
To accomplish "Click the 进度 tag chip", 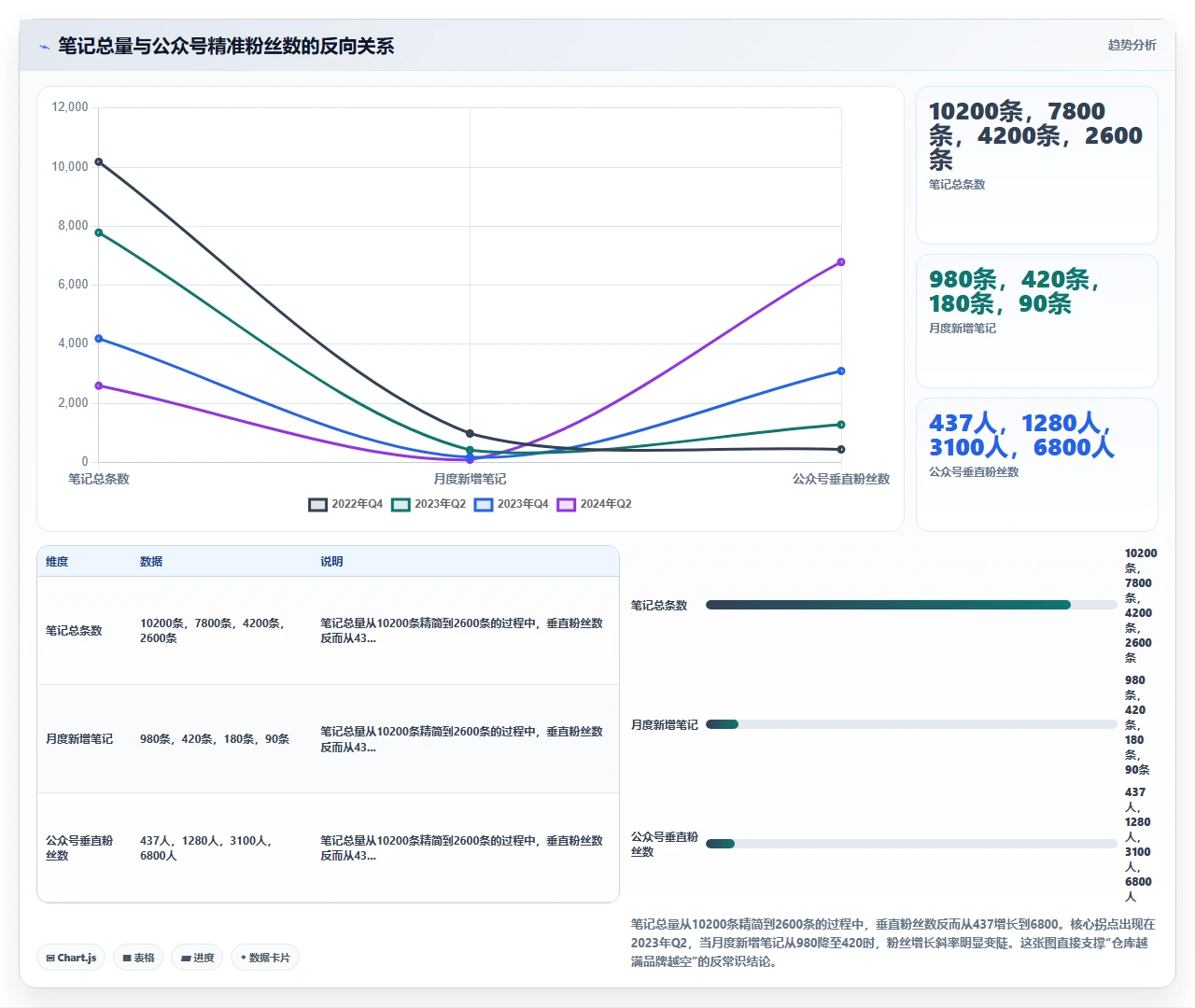I will point(197,958).
